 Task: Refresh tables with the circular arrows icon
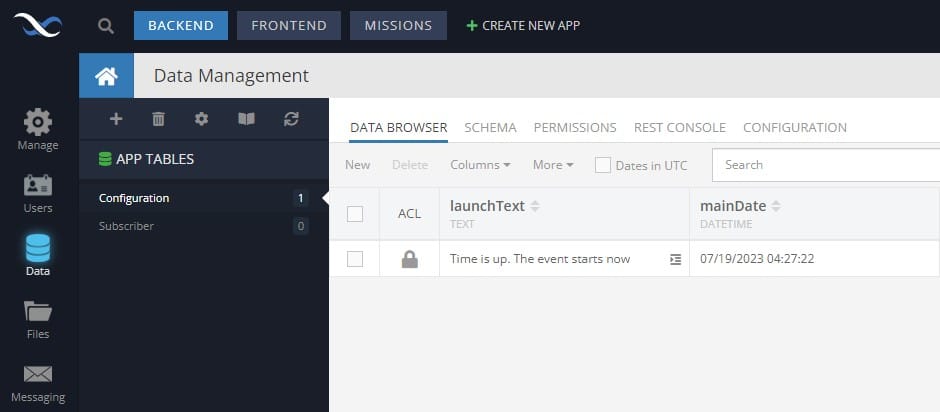[291, 119]
